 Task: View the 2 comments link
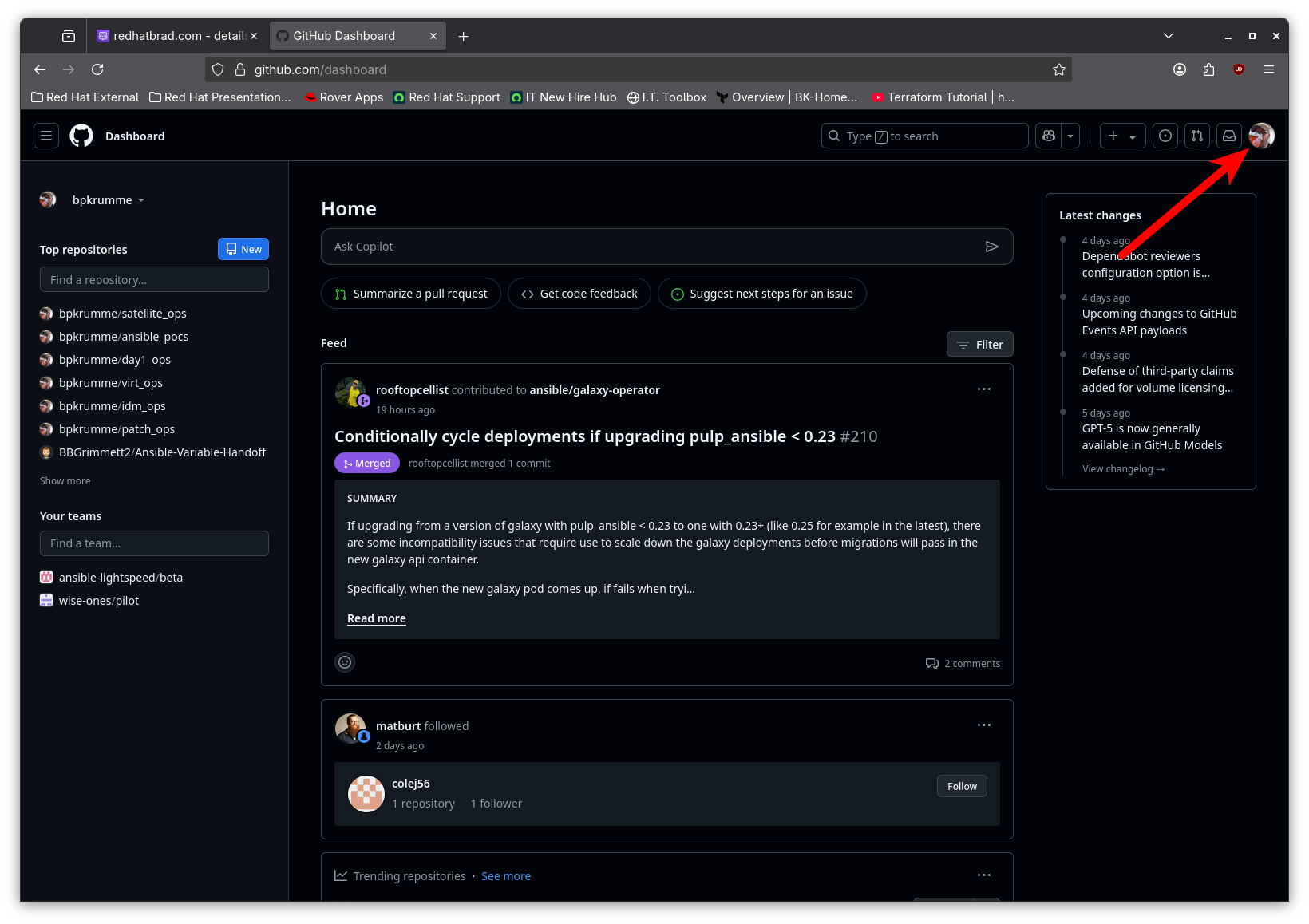click(963, 664)
